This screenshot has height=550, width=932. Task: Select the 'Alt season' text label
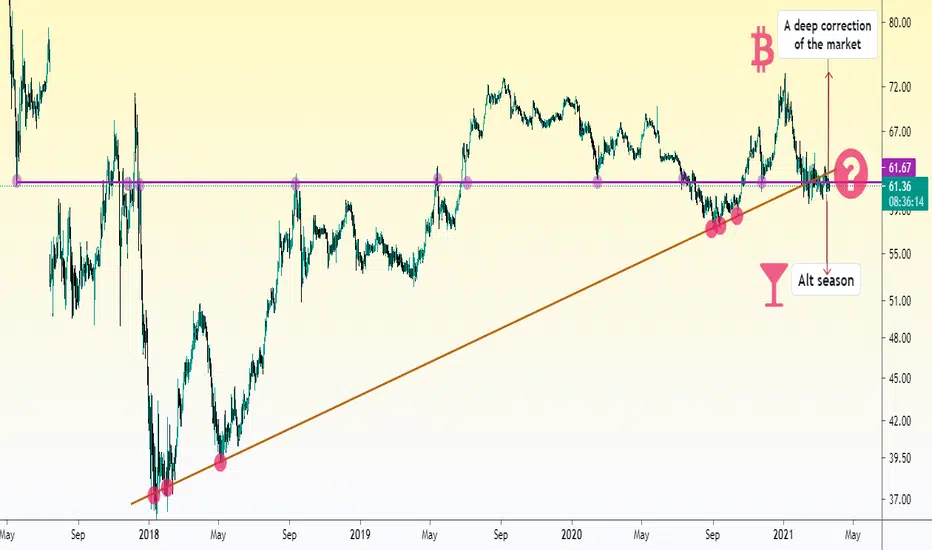826,280
